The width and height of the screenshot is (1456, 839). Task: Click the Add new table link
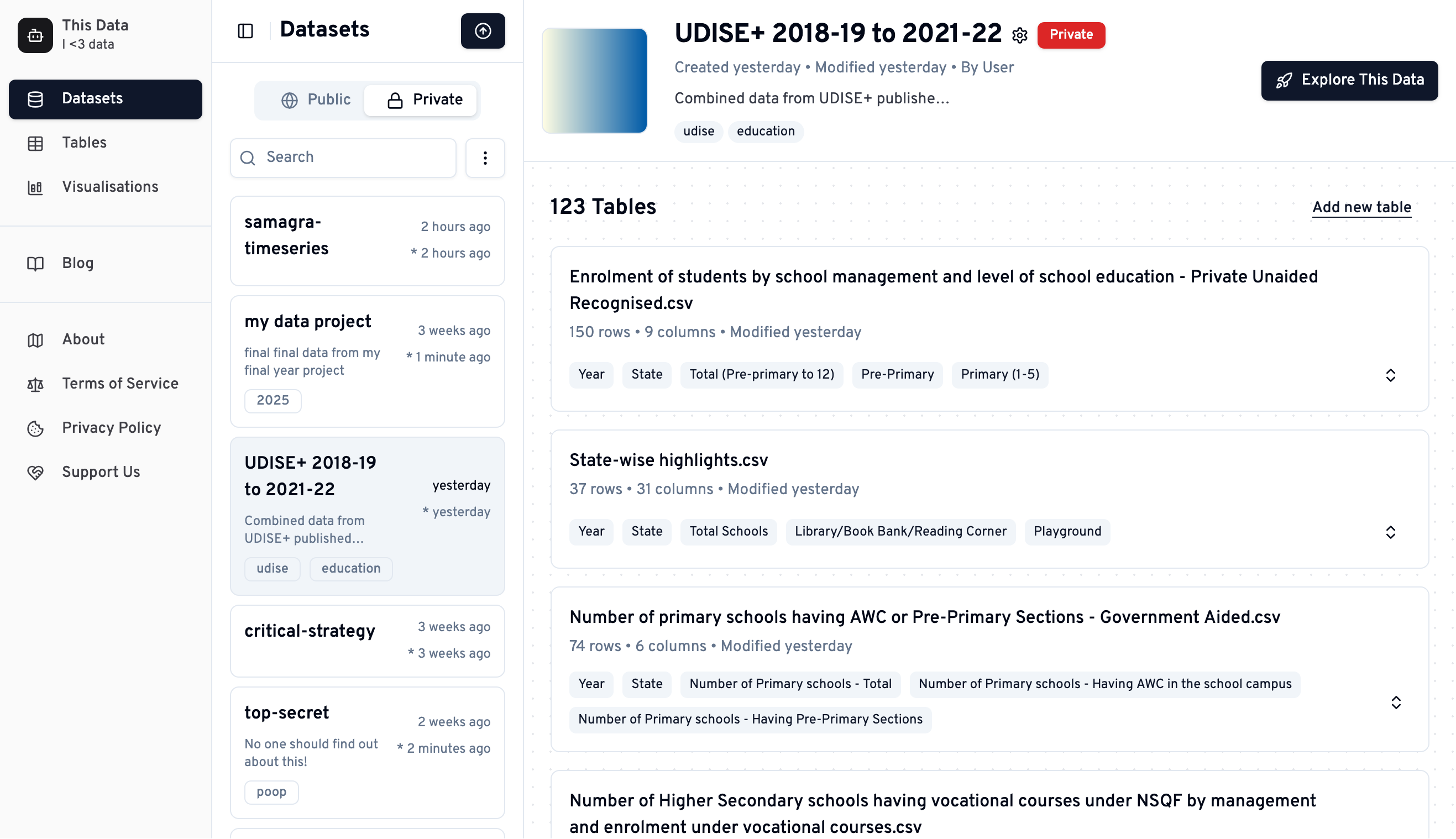1361,207
